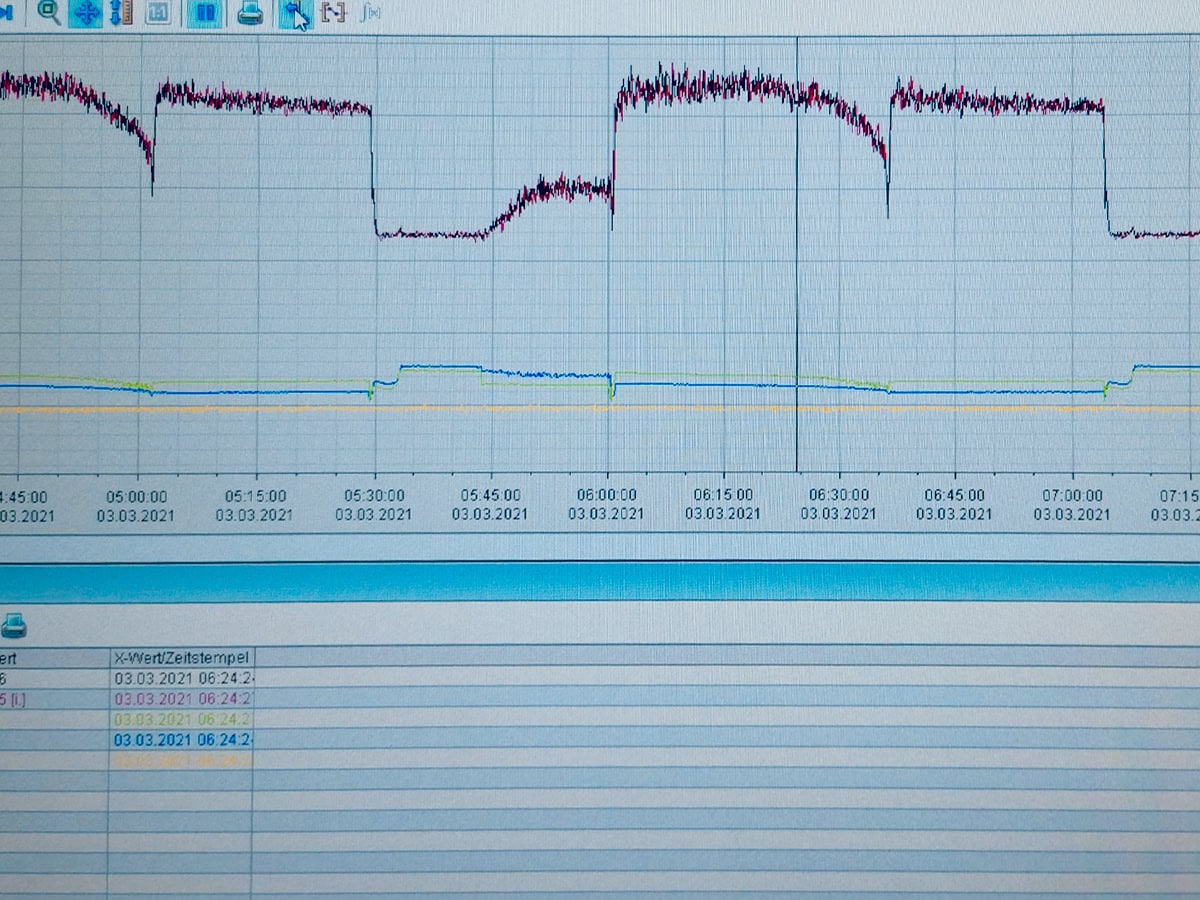Print the trend chart via top toolbar printer
The image size is (1200, 900).
[x=250, y=13]
